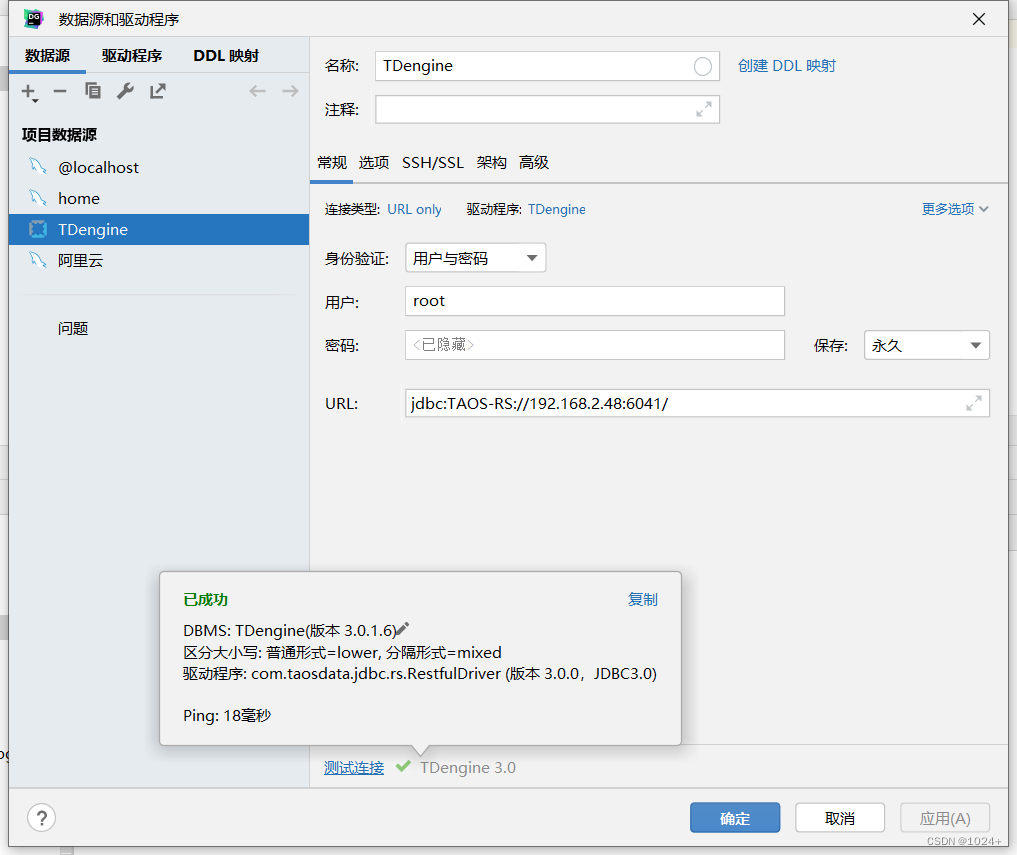Click DataGrip app icon in title bar

click(33, 19)
